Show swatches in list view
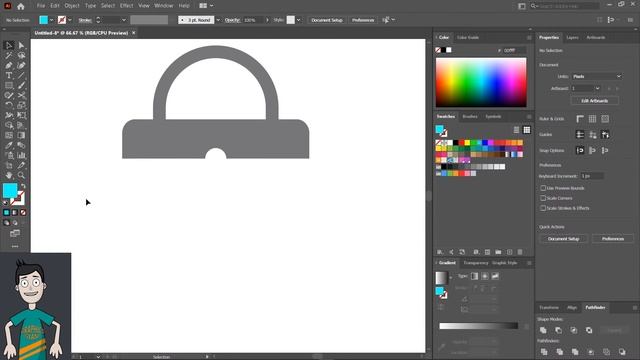 [x=516, y=130]
